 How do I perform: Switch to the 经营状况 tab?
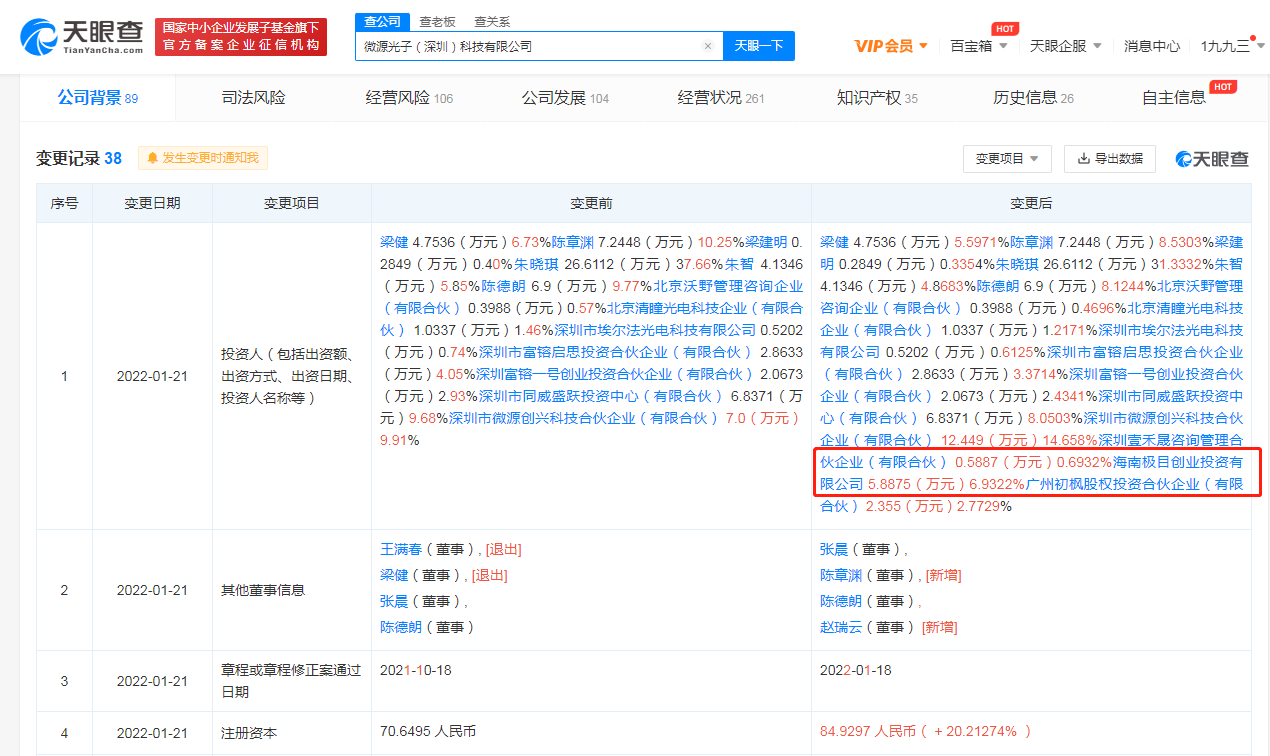[x=721, y=98]
